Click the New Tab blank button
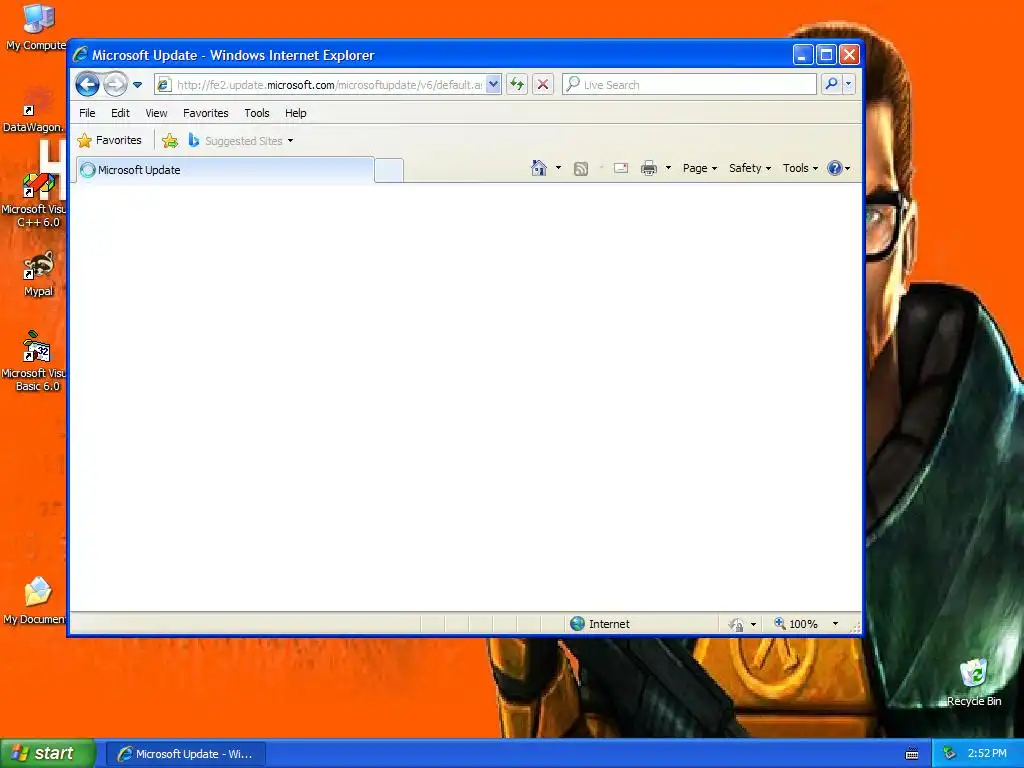 pyautogui.click(x=389, y=170)
